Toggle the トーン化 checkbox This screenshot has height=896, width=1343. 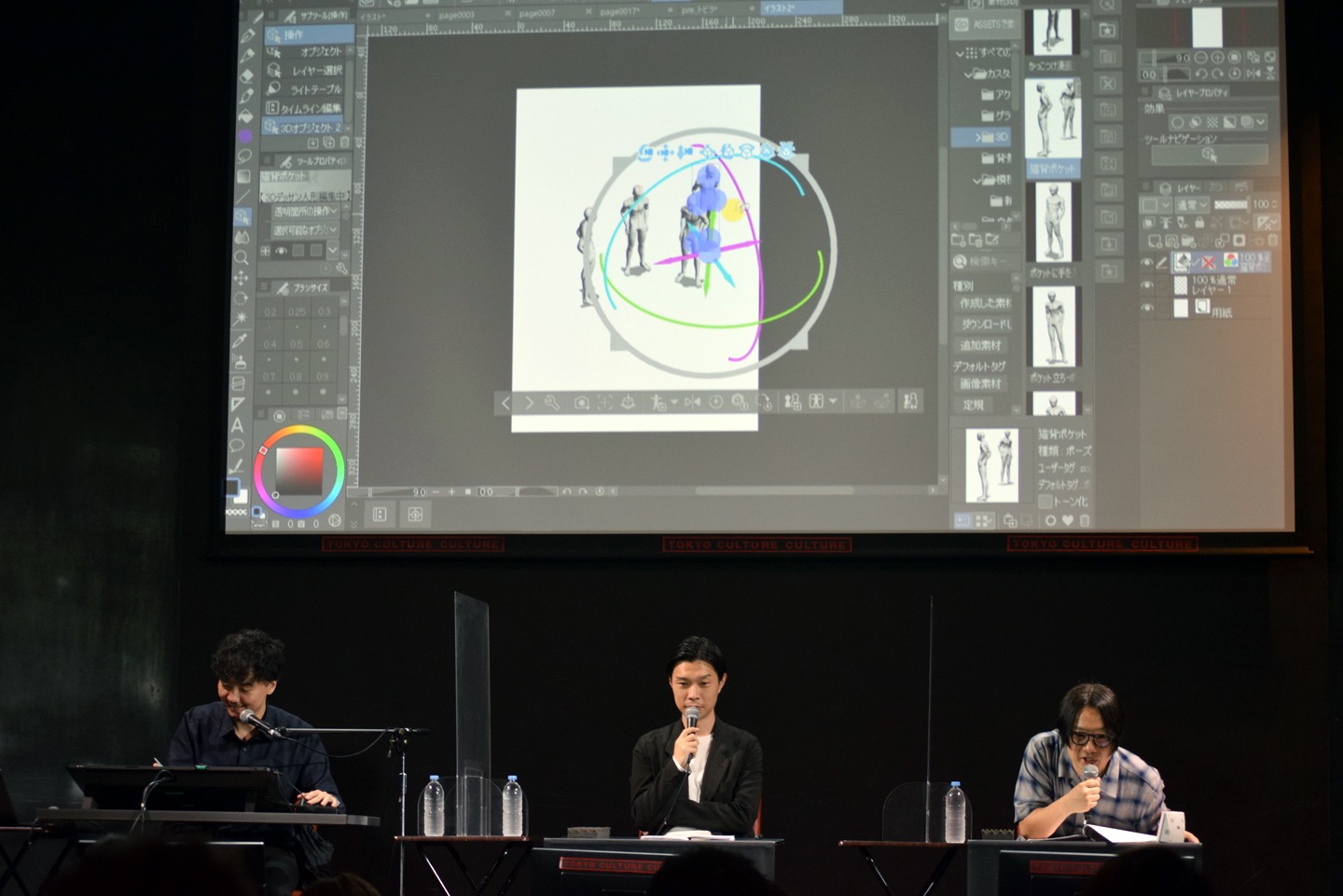pos(1045,502)
